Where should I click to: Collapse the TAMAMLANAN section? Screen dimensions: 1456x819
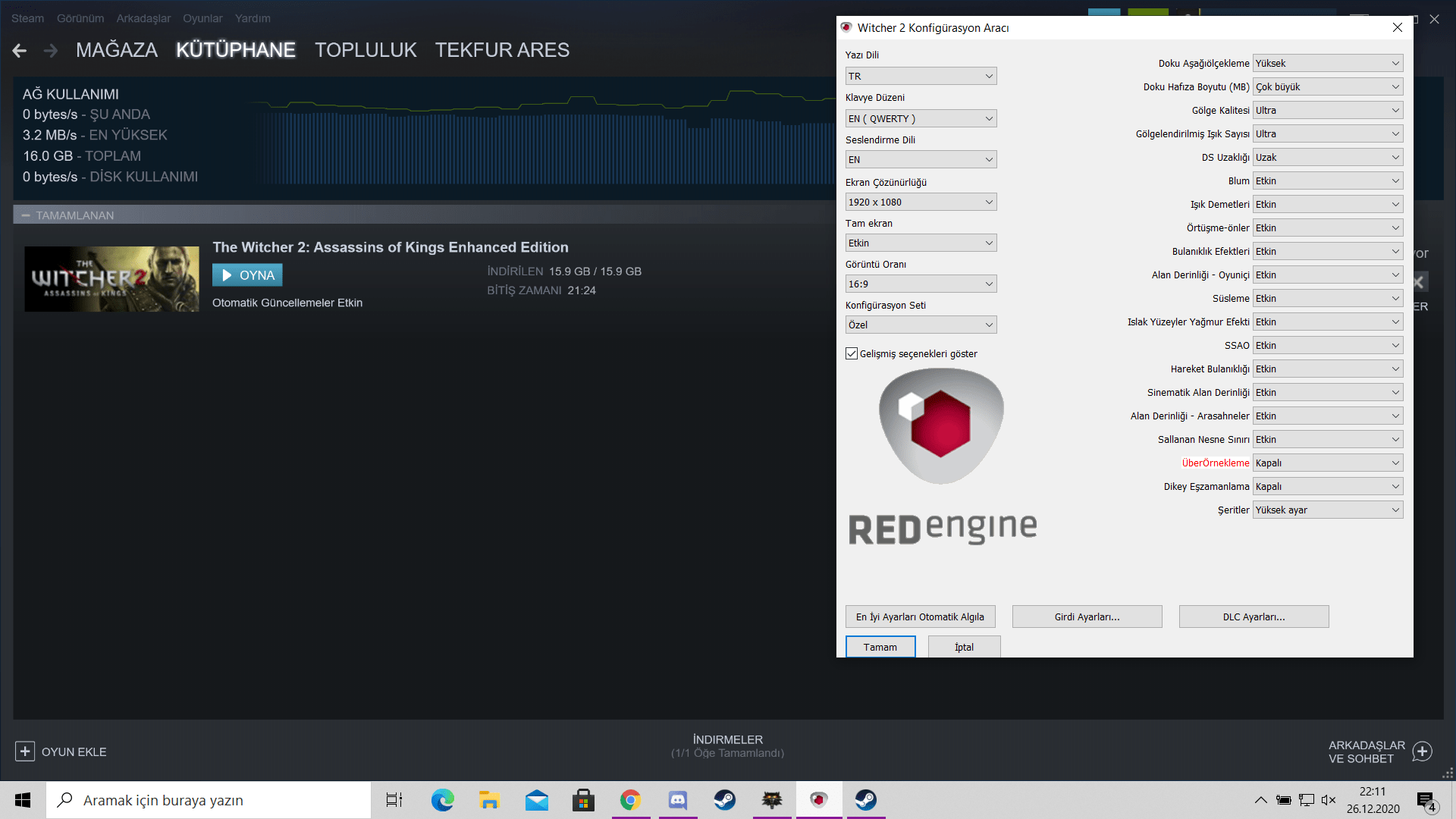(x=26, y=215)
